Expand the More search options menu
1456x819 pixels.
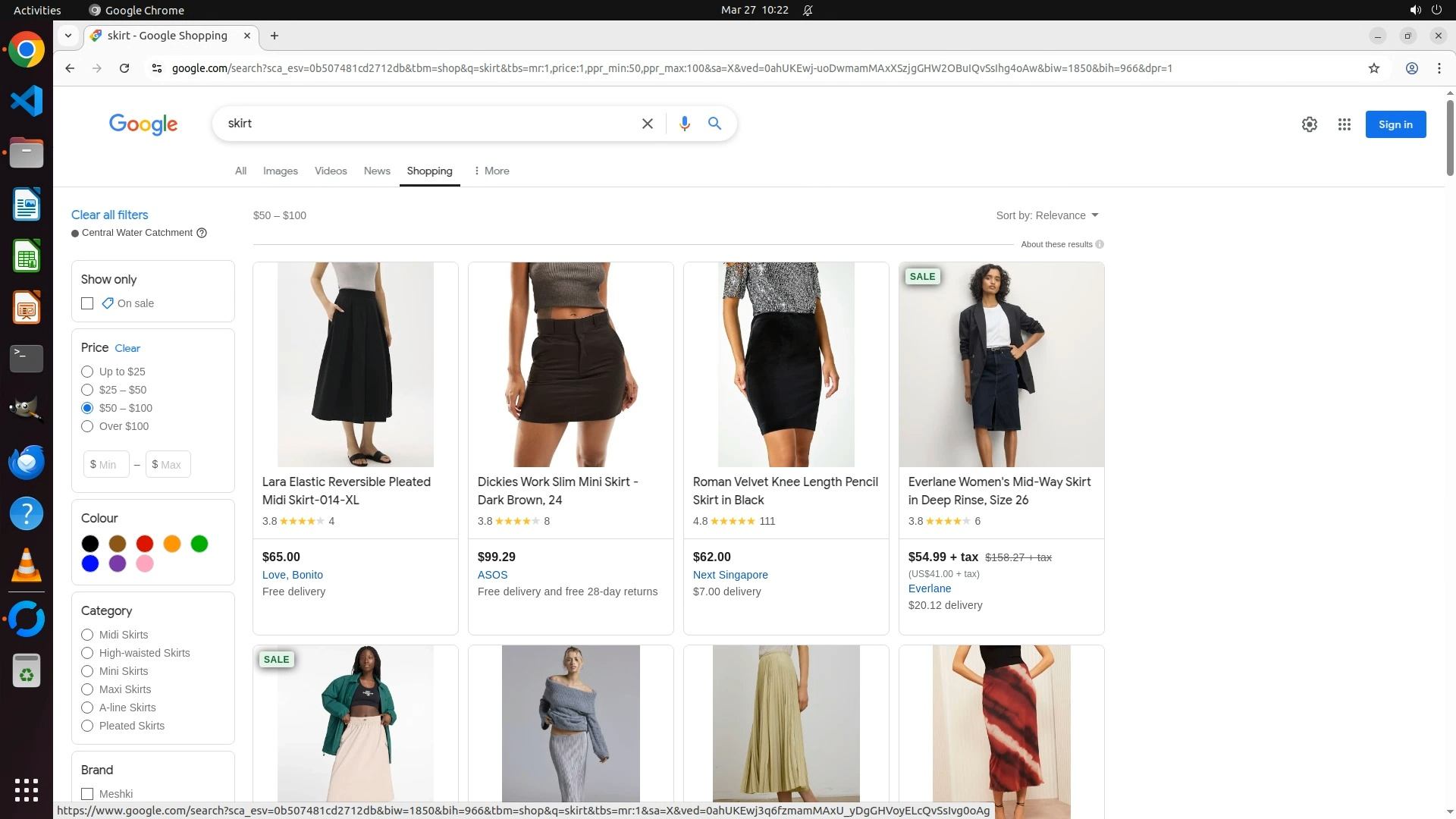click(491, 171)
